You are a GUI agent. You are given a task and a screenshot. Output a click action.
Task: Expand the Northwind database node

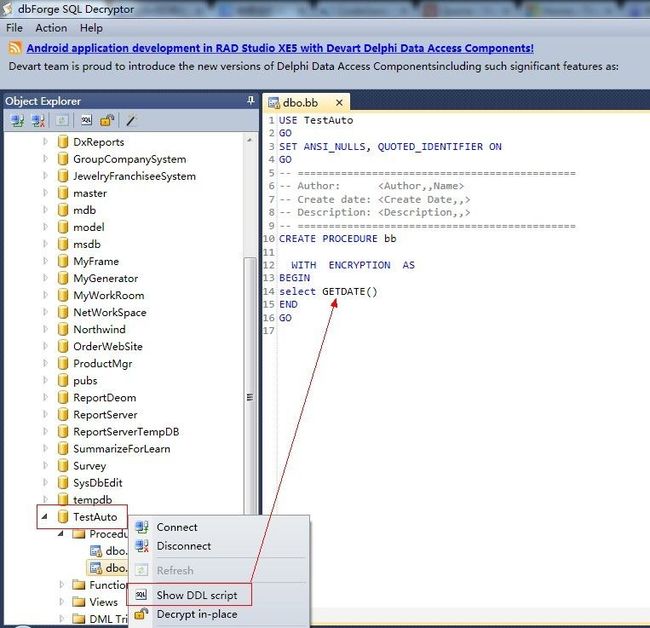45,329
